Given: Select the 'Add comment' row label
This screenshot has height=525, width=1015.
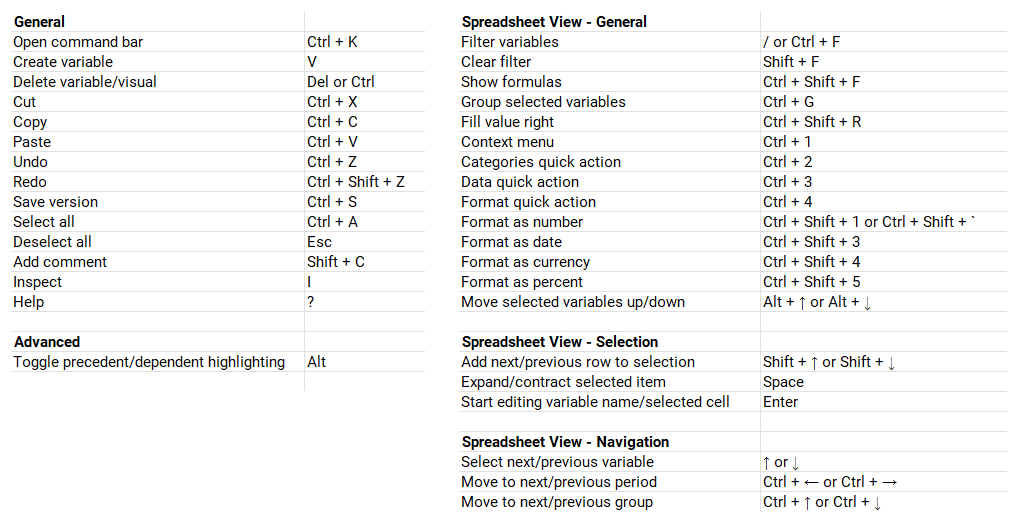Looking at the screenshot, I should click(x=60, y=262).
